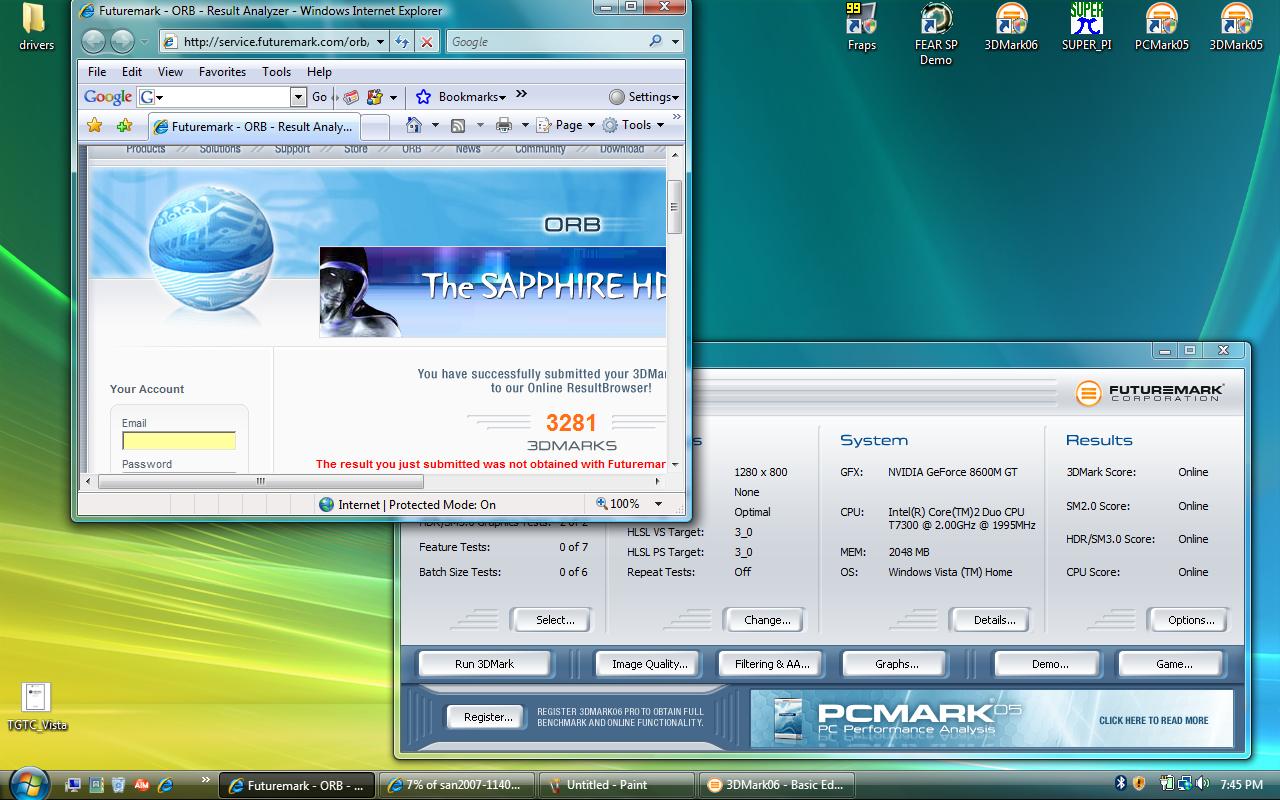This screenshot has height=800, width=1280.
Task: Open TGTC_Vista file on desktop
Action: [x=36, y=706]
